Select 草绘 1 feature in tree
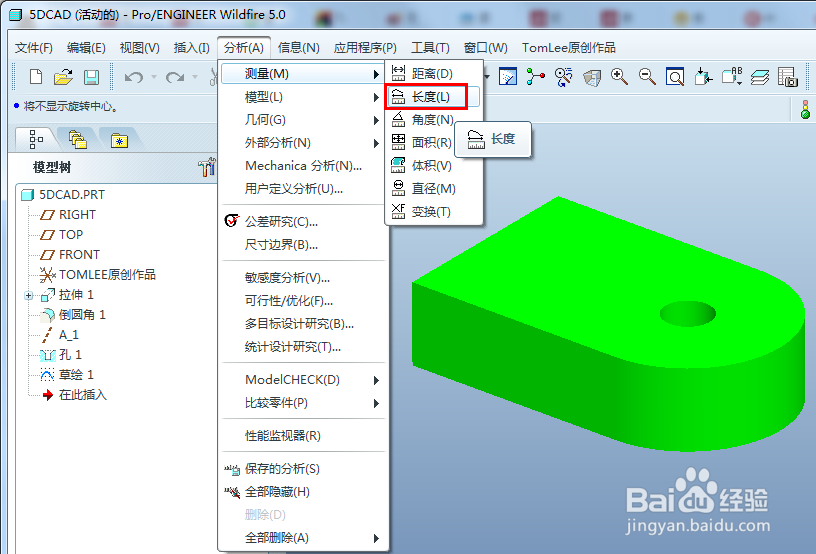The height and width of the screenshot is (554, 816). 67,375
